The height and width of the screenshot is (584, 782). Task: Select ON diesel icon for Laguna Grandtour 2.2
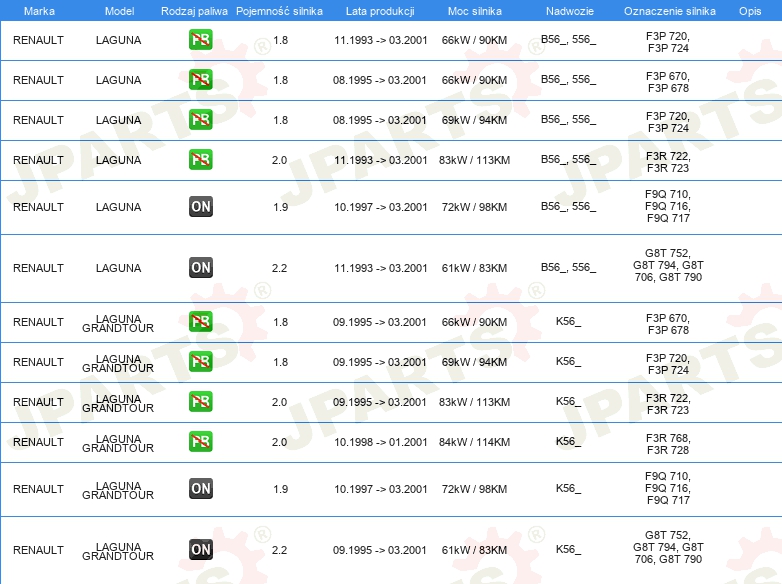point(200,549)
